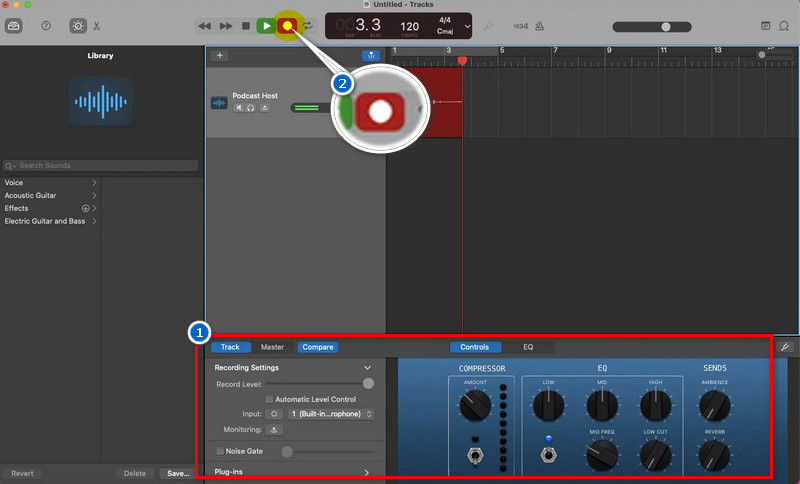Toggle the Count-in 1234 button
The height and width of the screenshot is (484, 800).
coord(520,26)
